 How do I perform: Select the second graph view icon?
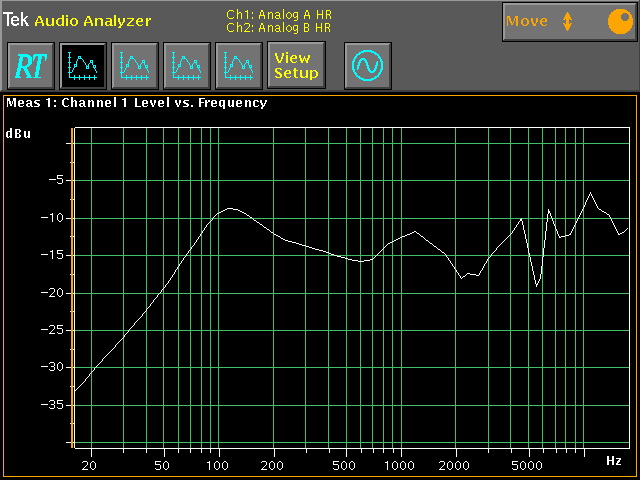pos(134,66)
